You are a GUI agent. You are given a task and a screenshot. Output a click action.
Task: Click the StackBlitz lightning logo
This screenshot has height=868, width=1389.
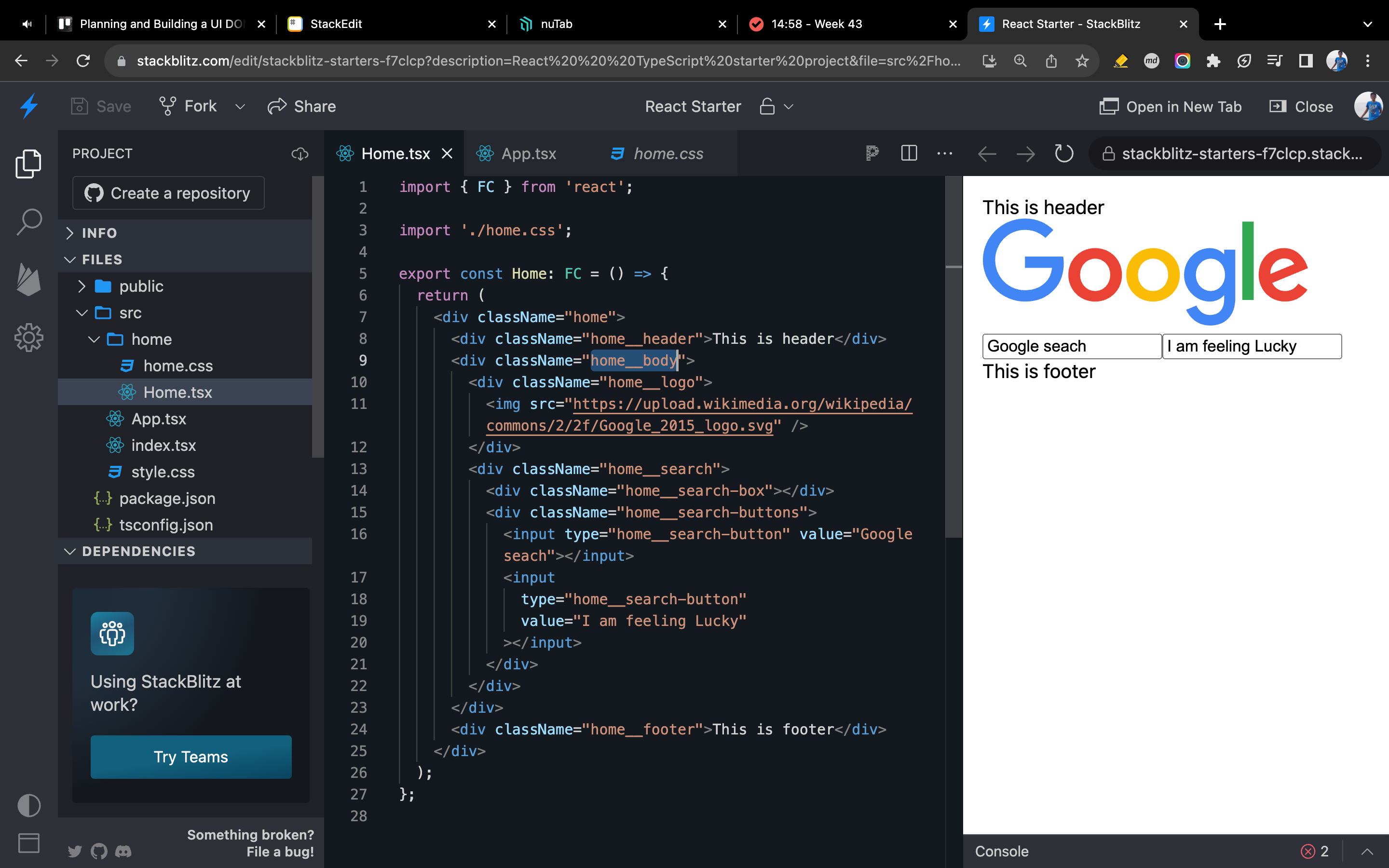tap(29, 106)
